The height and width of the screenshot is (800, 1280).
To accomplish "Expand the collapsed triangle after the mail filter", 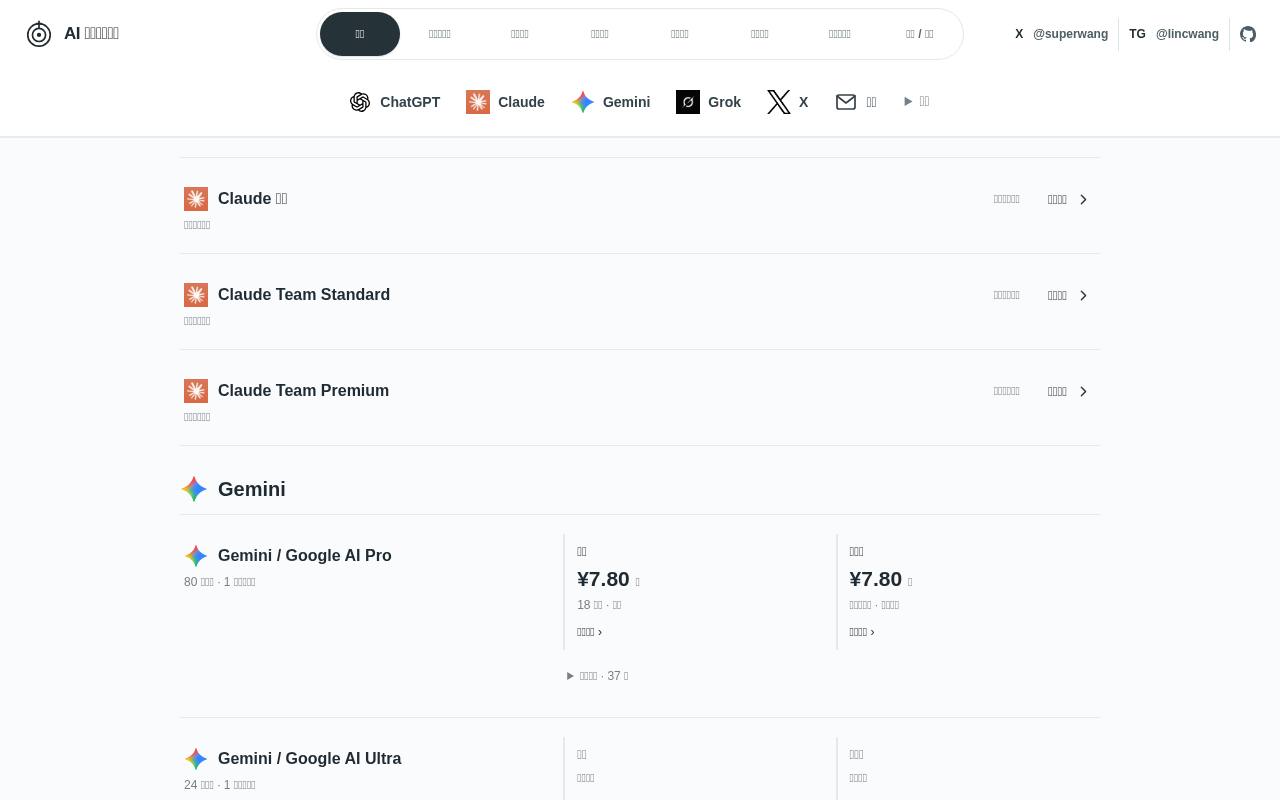I will pyautogui.click(x=917, y=101).
